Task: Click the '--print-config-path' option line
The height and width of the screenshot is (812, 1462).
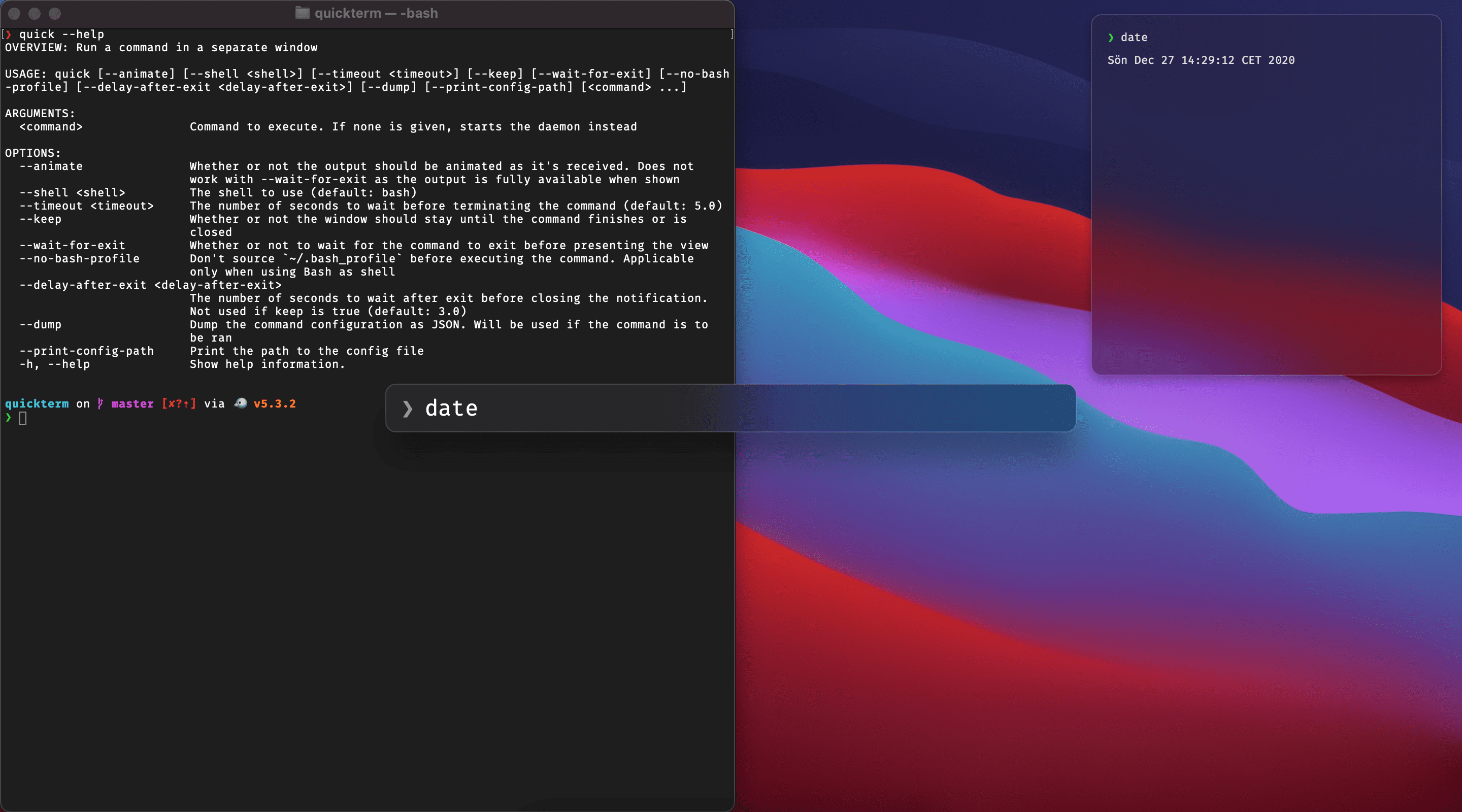Action: [x=86, y=351]
